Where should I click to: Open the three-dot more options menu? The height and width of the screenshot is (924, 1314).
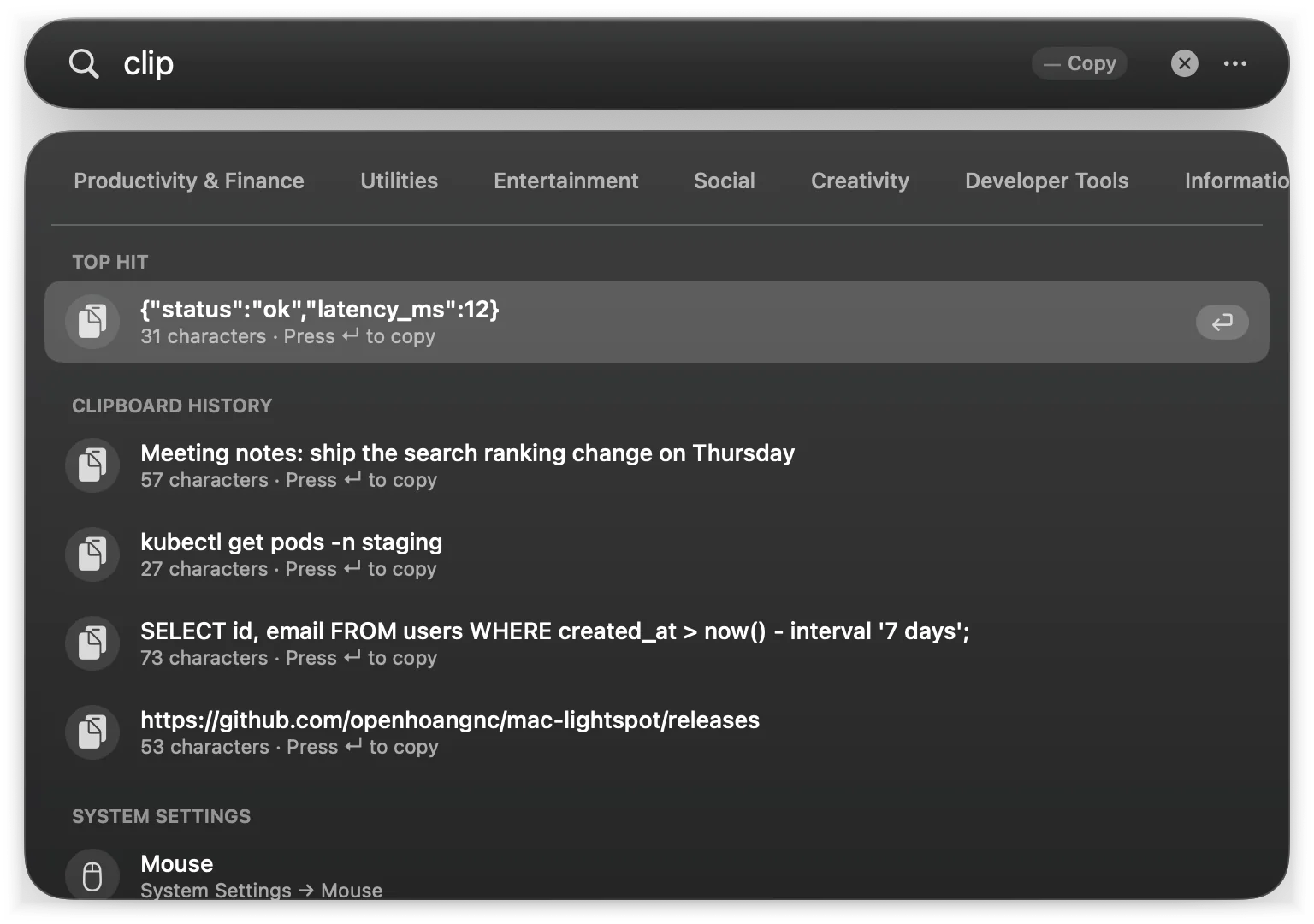pyautogui.click(x=1234, y=63)
